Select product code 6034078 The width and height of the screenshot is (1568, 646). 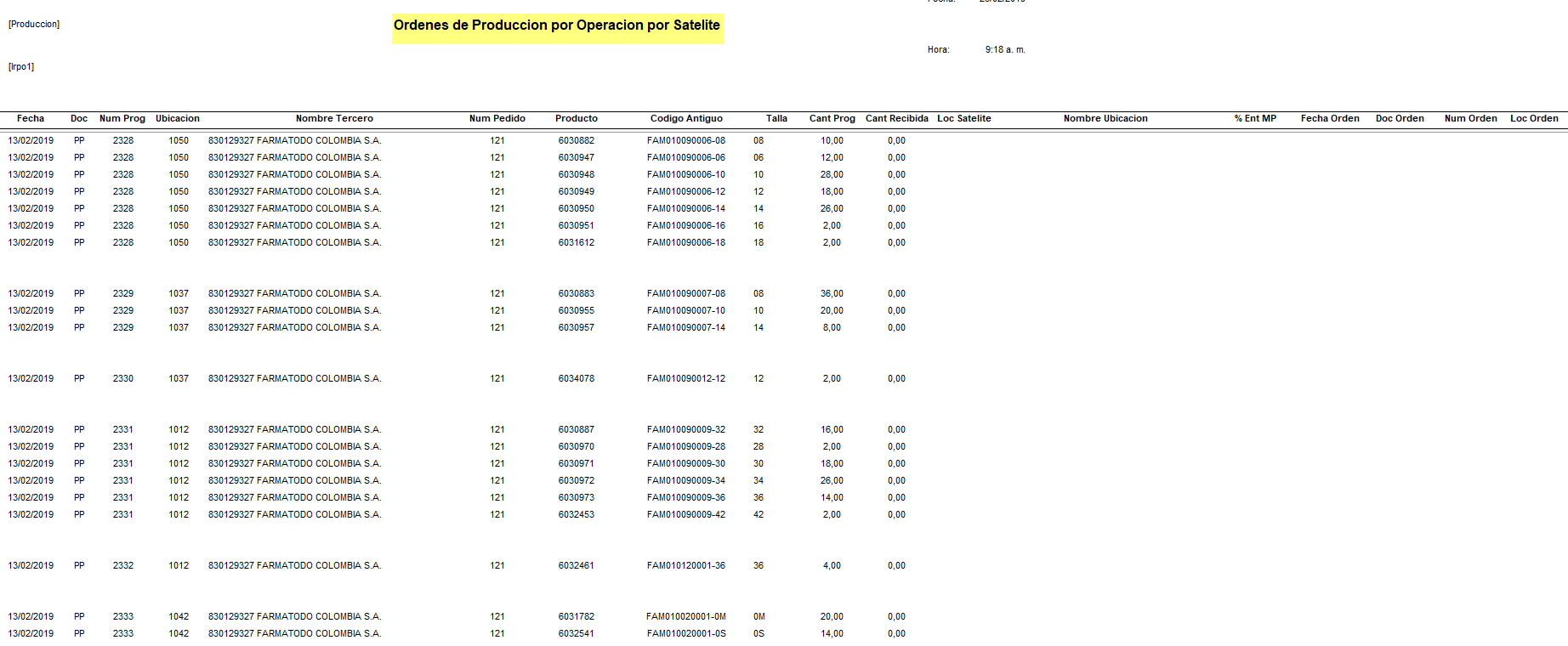point(577,378)
